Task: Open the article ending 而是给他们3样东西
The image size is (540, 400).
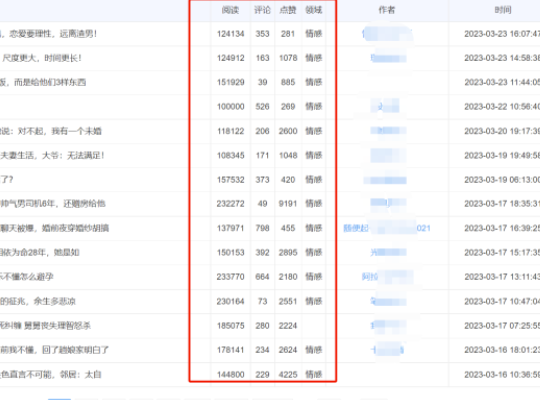Action: pos(43,82)
